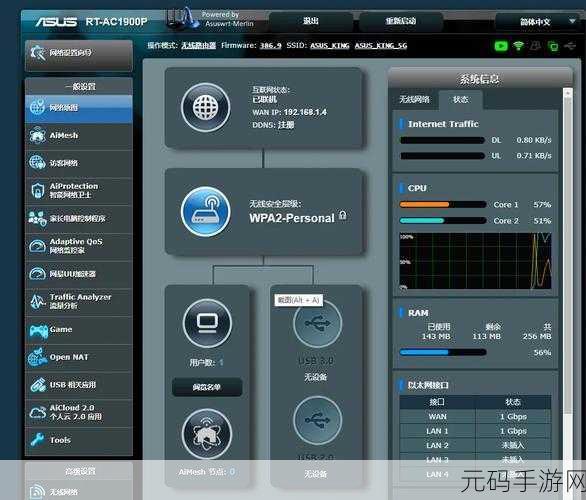586x500 pixels.
Task: Select the wireless router security icon
Action: click(205, 212)
